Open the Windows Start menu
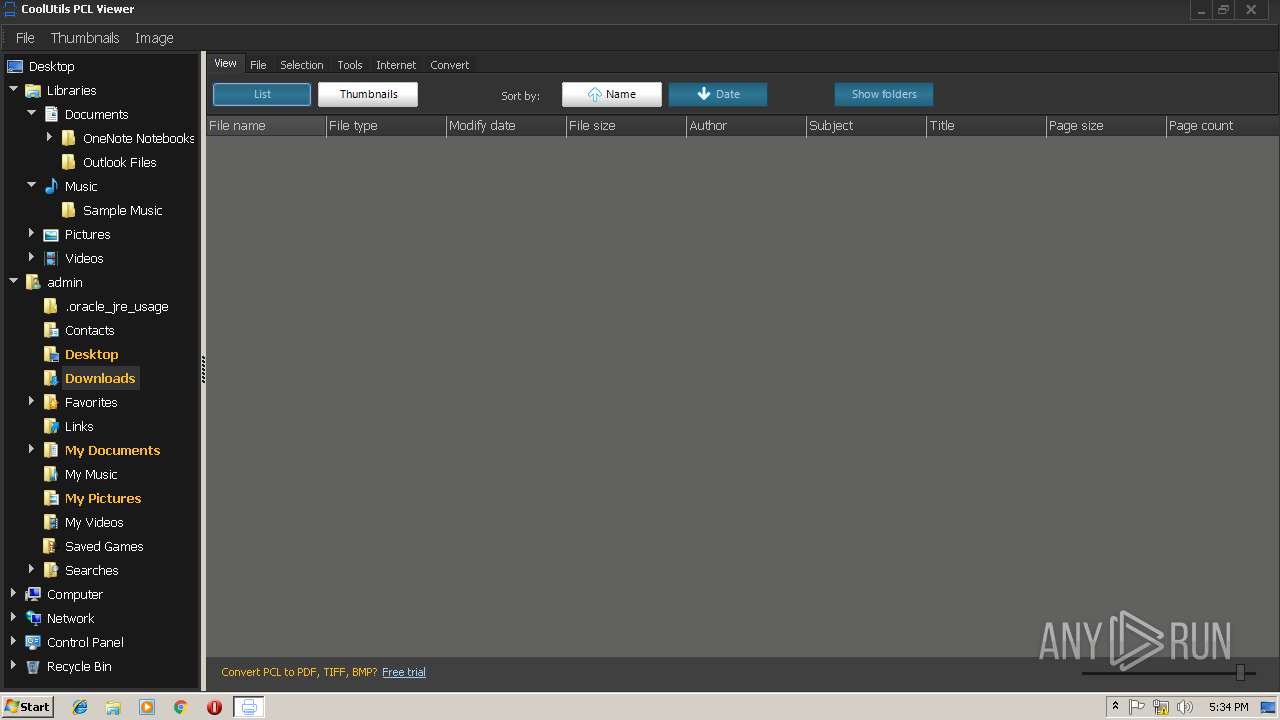 point(27,706)
